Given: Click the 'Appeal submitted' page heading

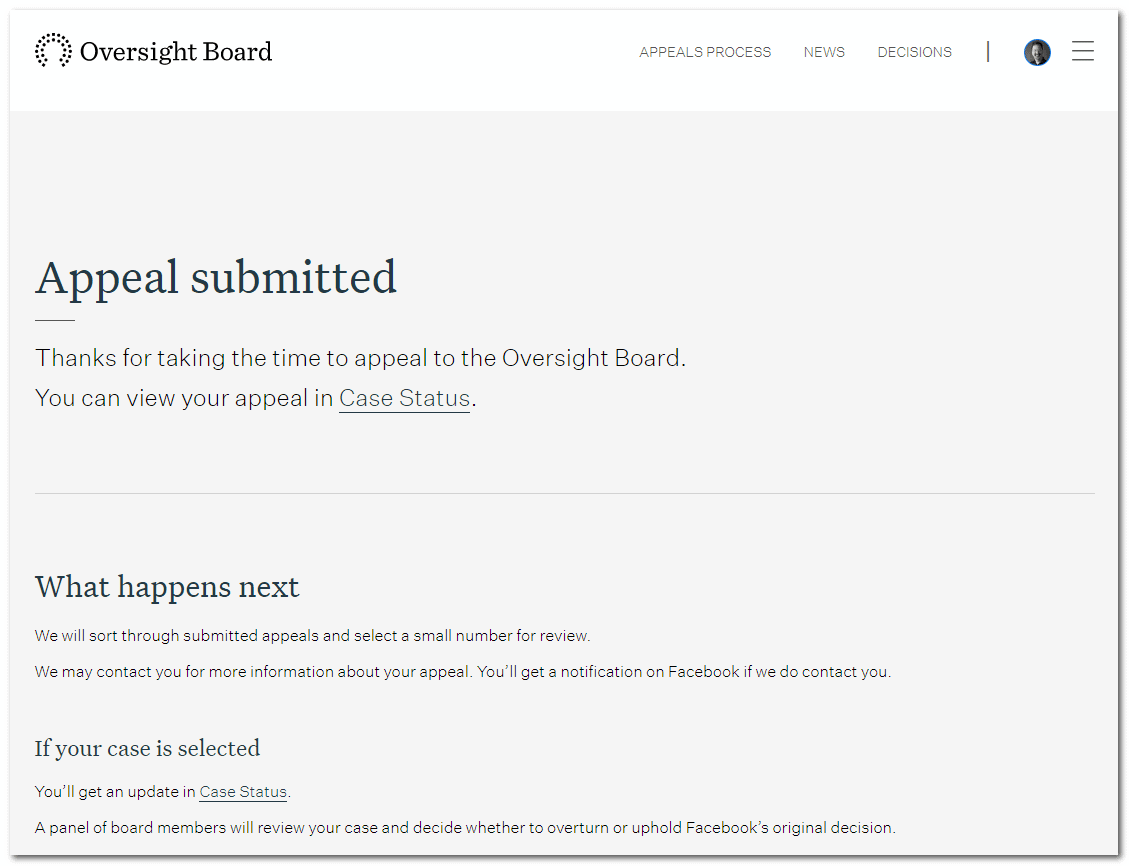Looking at the screenshot, I should (x=216, y=278).
